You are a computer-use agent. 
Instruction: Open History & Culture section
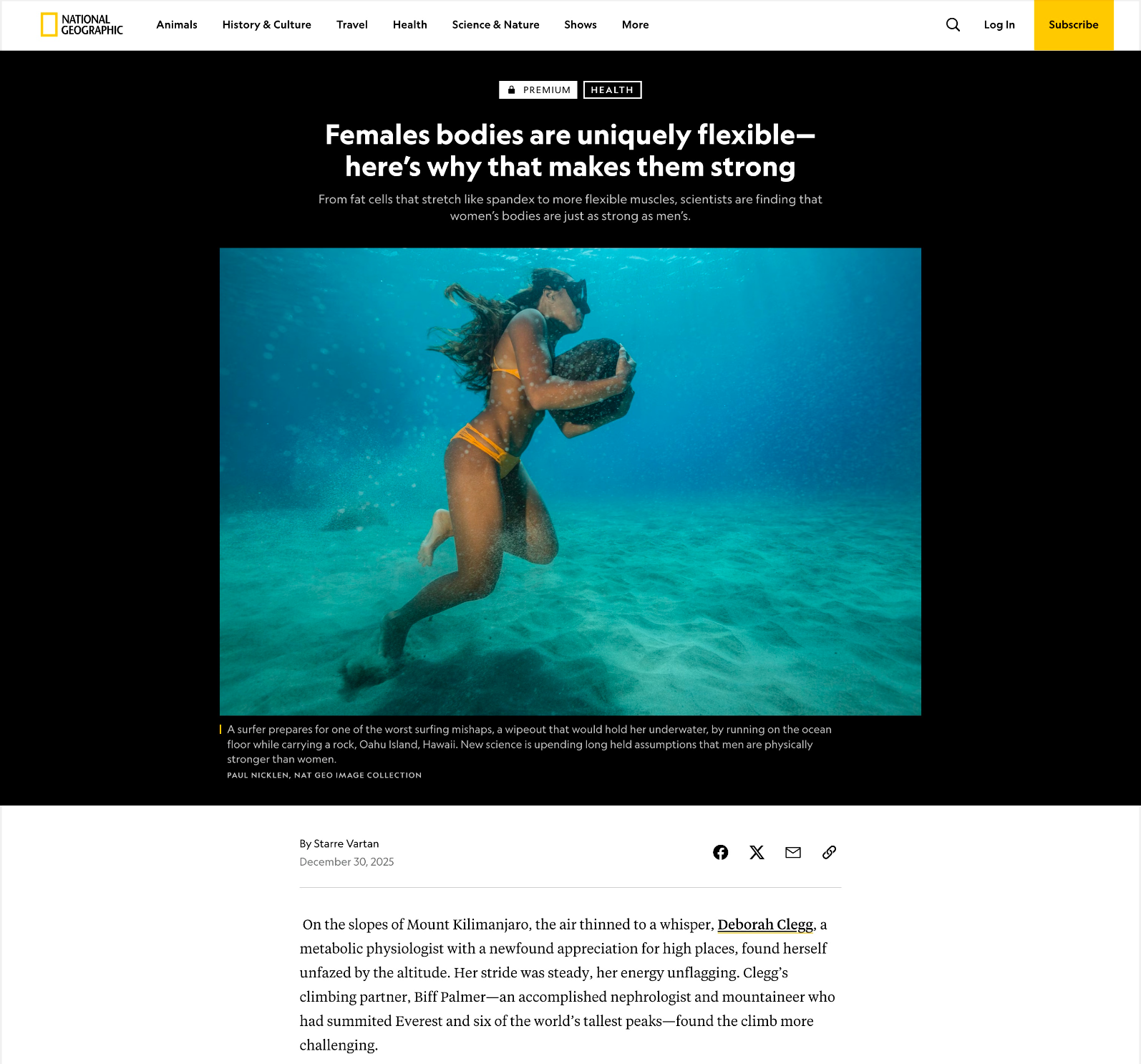(x=267, y=25)
